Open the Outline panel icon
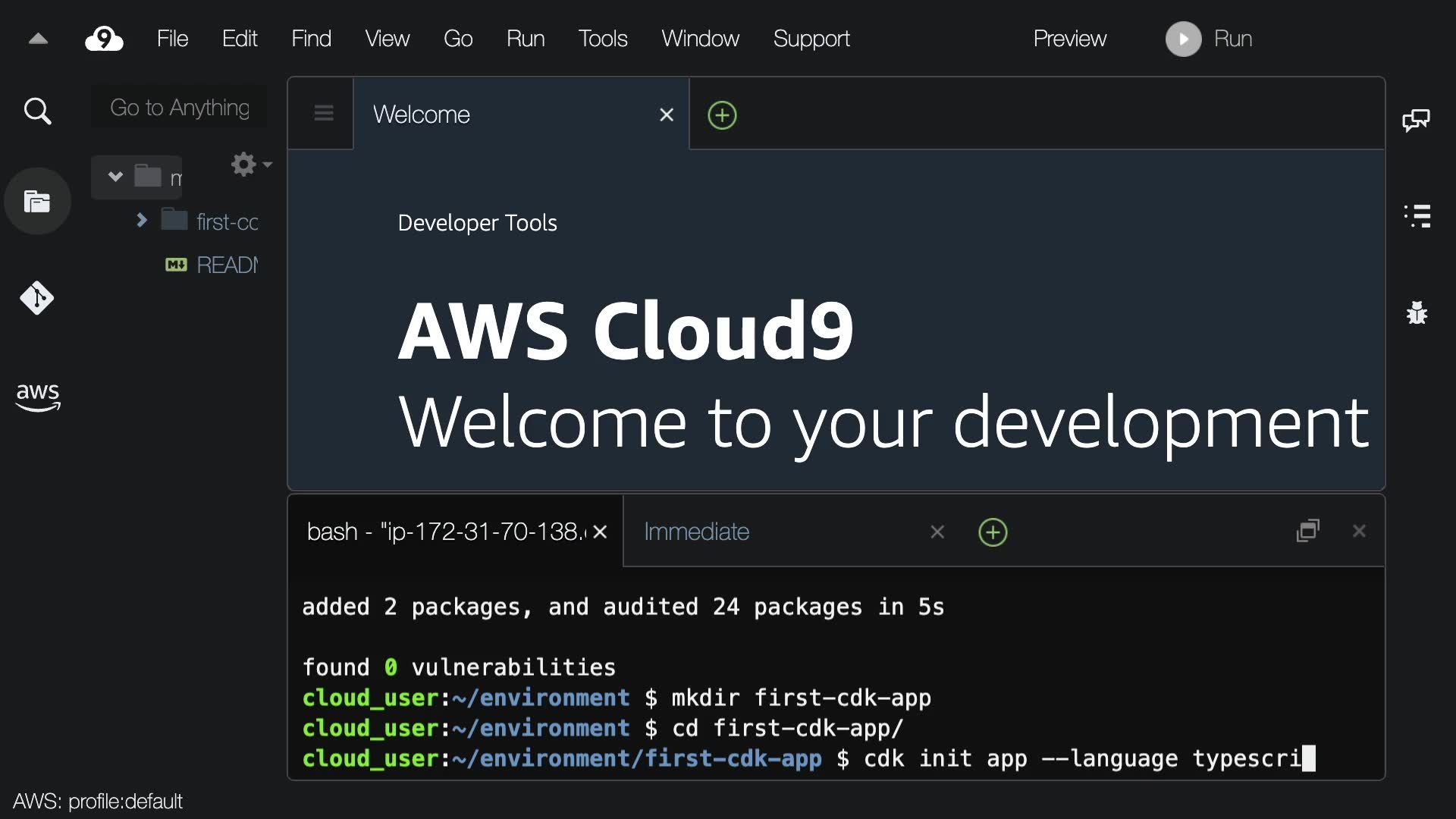Screen dimensions: 1456x819 tap(1417, 216)
